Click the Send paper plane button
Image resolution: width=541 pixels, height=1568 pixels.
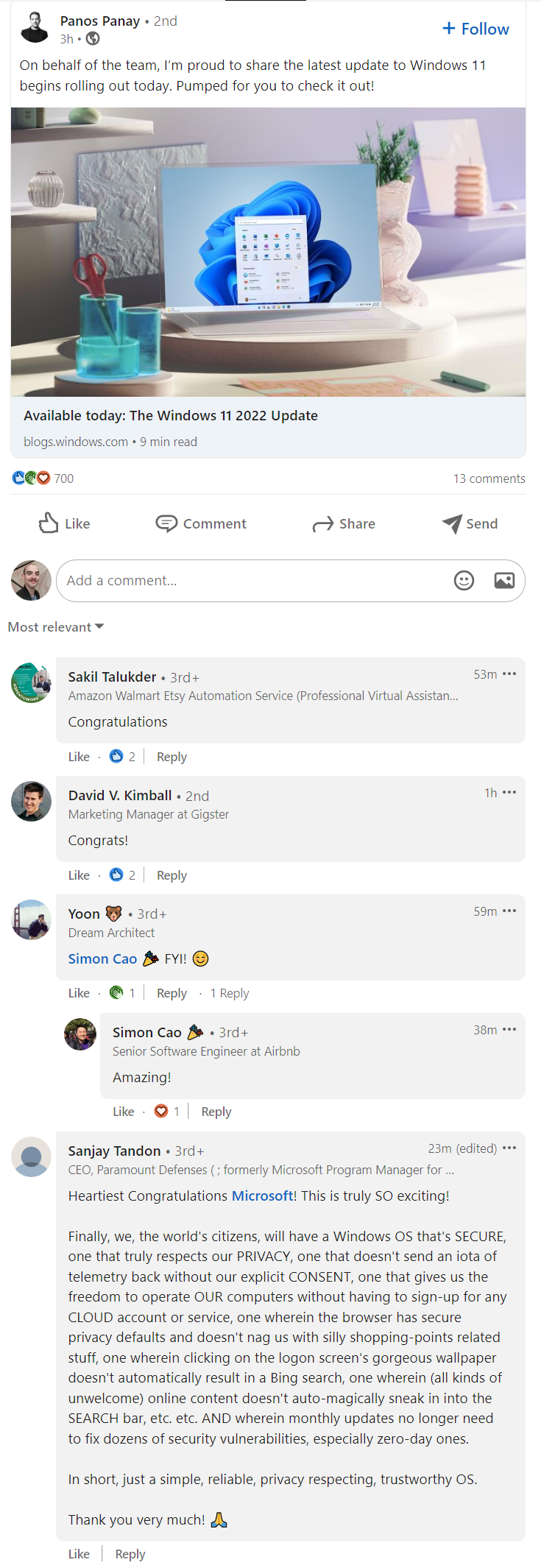[470, 523]
